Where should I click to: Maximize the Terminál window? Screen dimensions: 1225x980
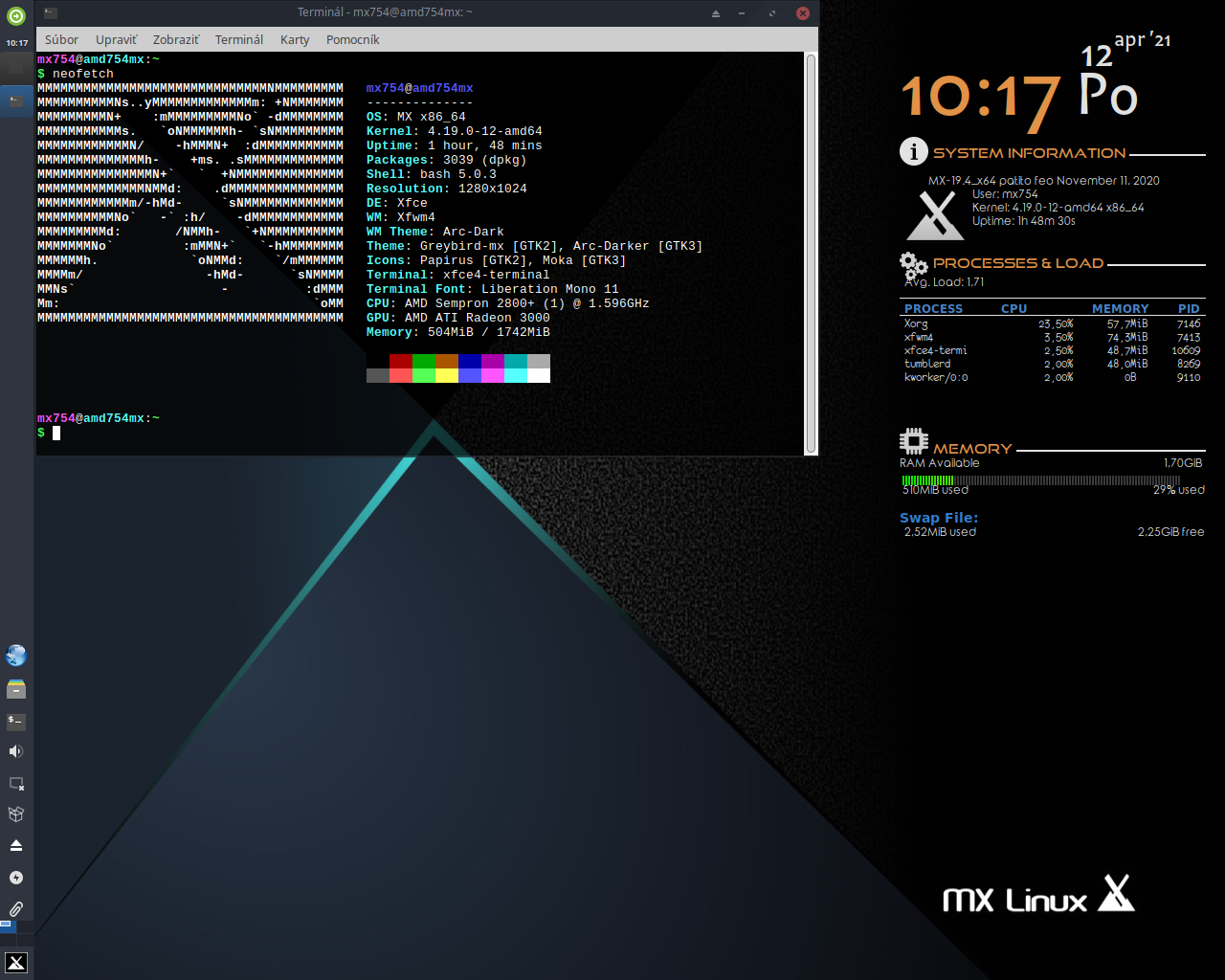click(772, 13)
